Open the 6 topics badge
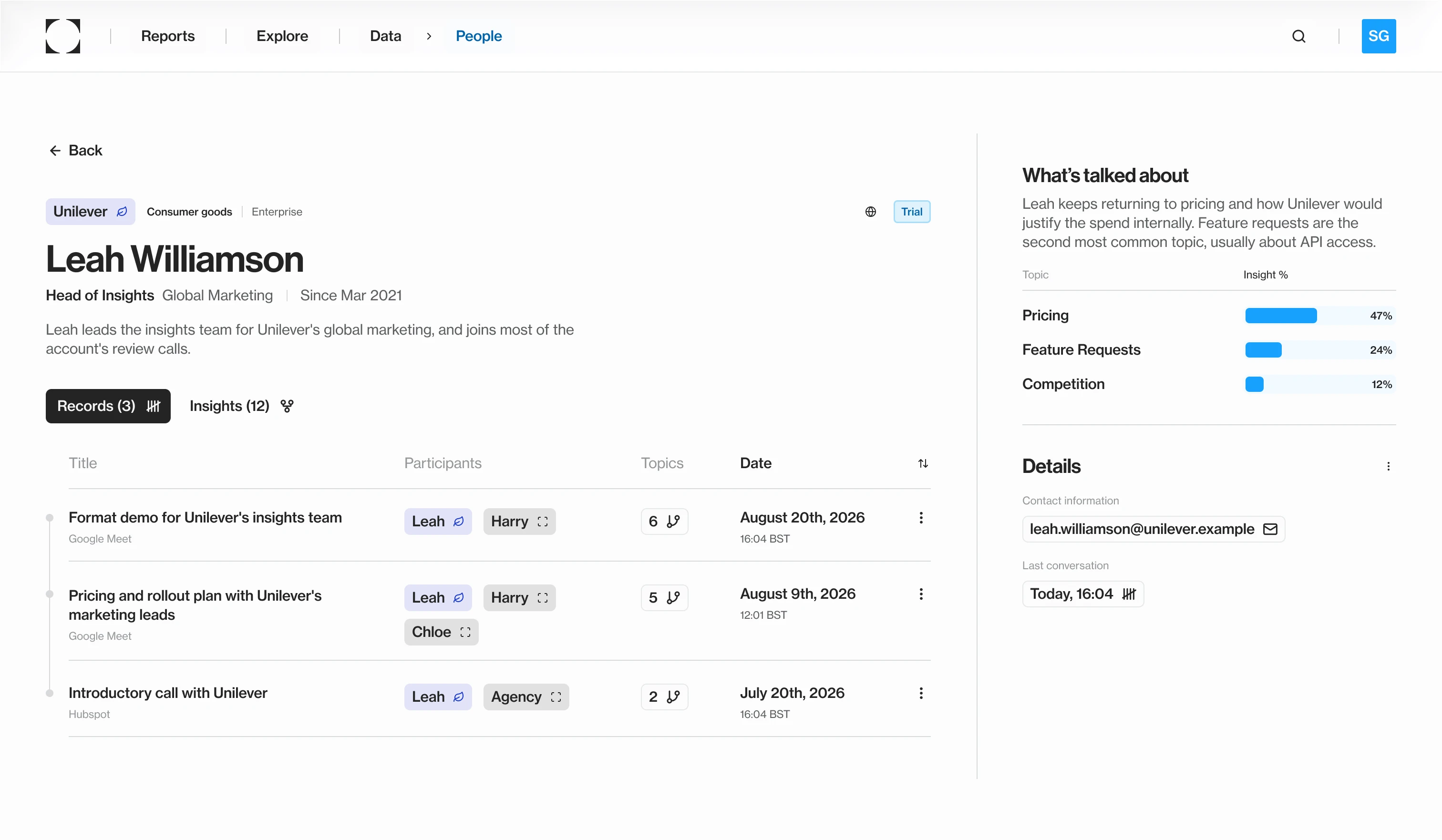1442x840 pixels. pos(664,521)
